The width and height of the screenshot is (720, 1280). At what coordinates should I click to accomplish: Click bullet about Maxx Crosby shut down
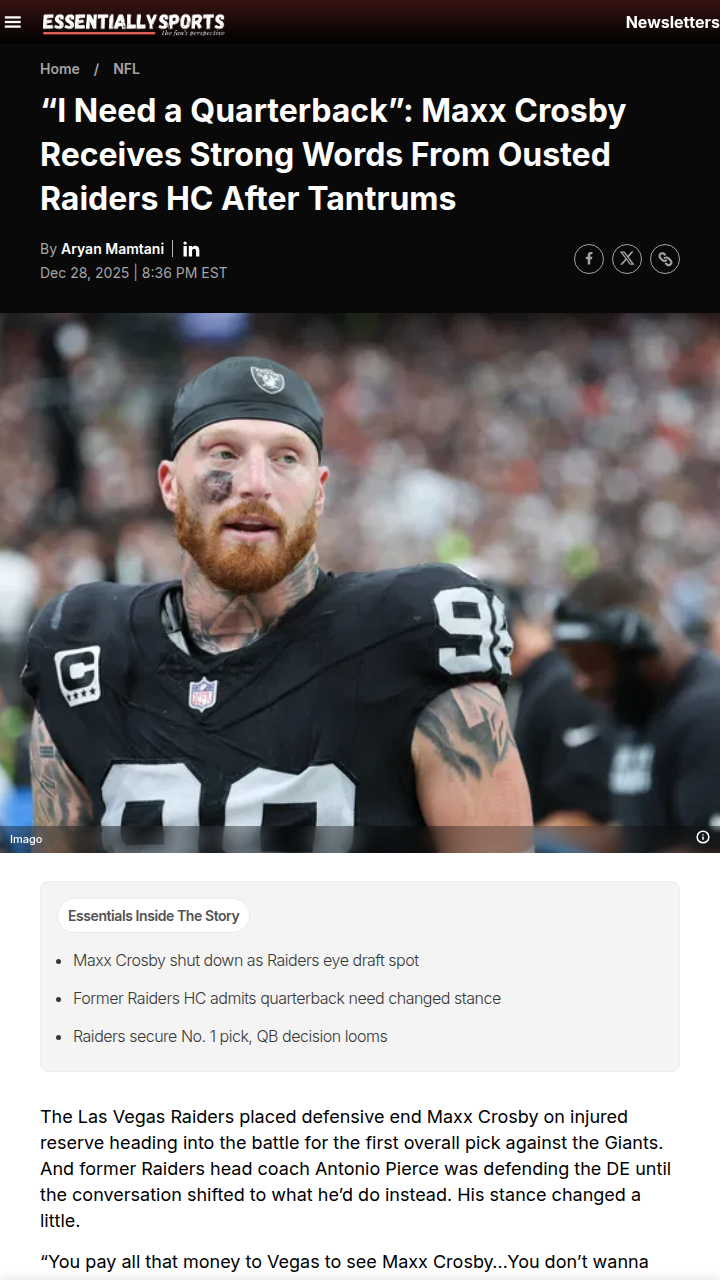pos(246,960)
